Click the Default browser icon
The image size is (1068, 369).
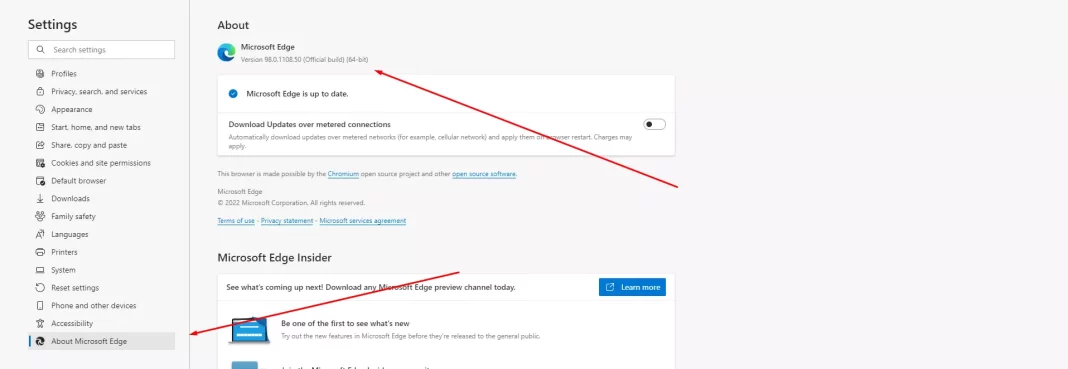click(40, 180)
